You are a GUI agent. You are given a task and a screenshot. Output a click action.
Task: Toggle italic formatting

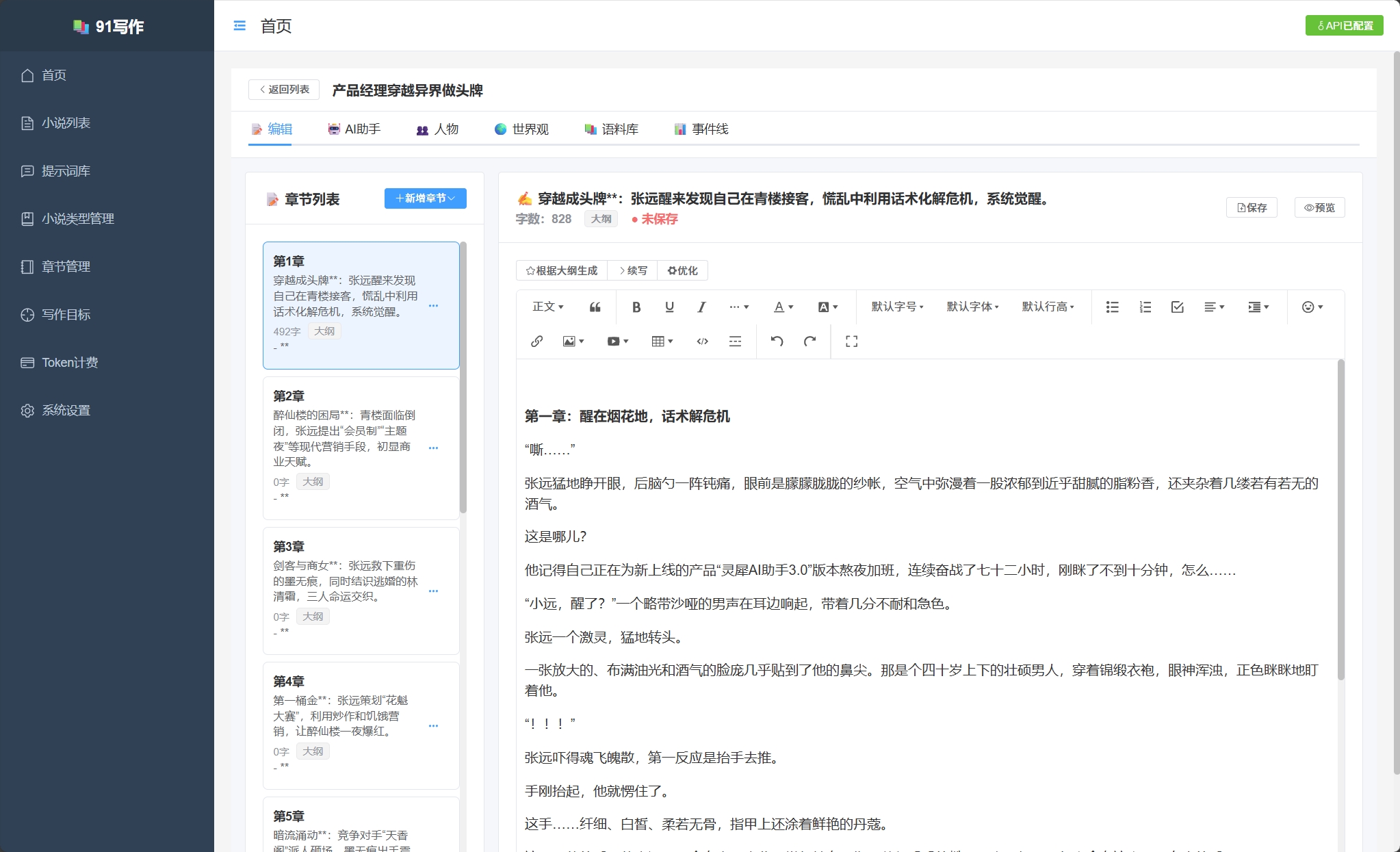coord(701,307)
